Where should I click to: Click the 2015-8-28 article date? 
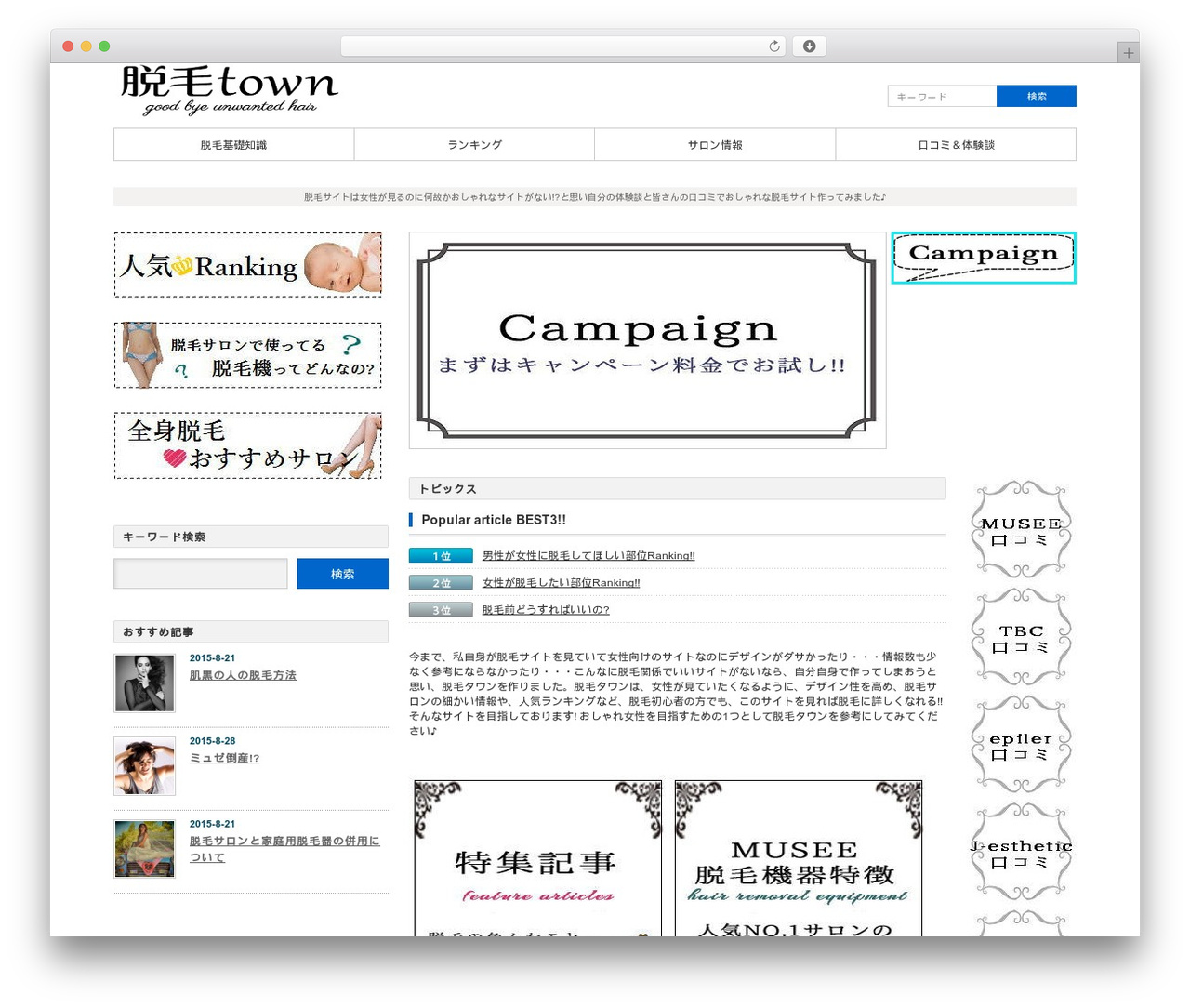pyautogui.click(x=212, y=741)
